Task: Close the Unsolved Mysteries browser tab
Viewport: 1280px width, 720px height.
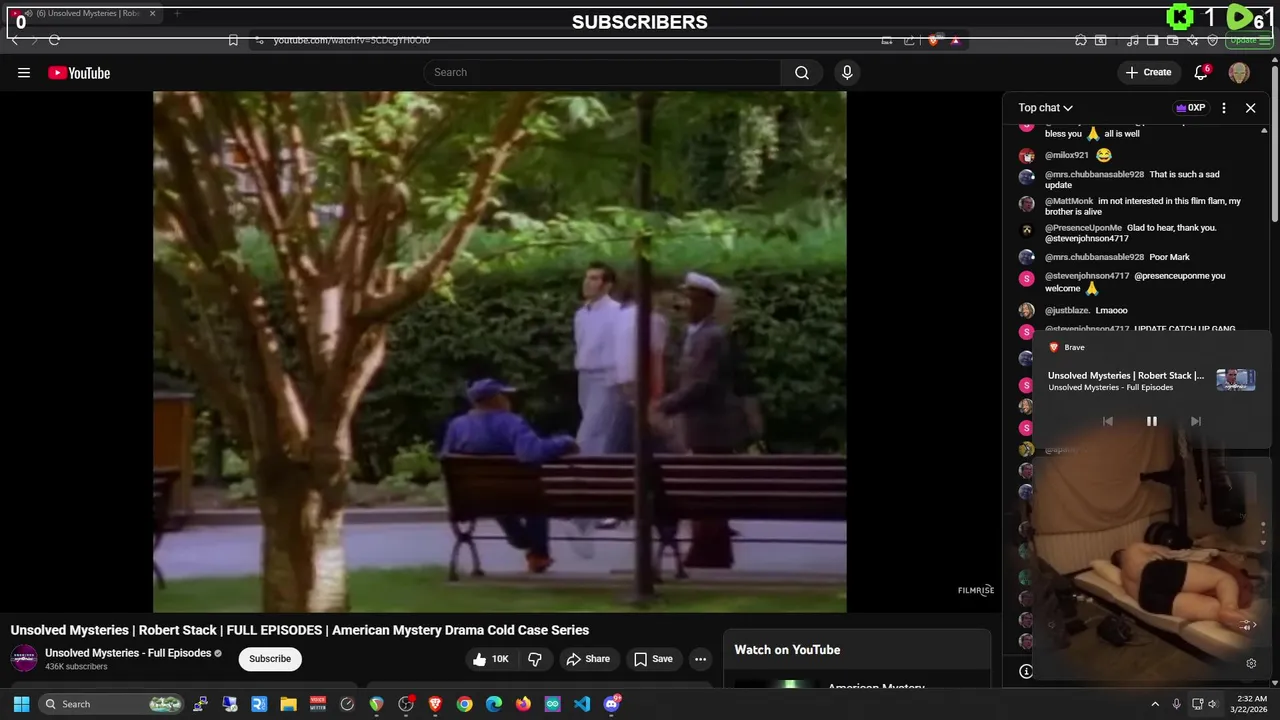Action: pyautogui.click(x=152, y=13)
